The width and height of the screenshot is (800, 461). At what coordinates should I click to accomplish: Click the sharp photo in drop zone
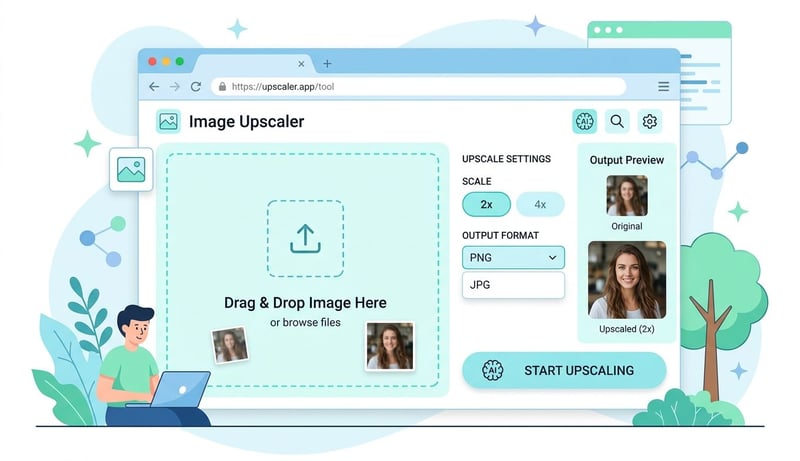(390, 346)
